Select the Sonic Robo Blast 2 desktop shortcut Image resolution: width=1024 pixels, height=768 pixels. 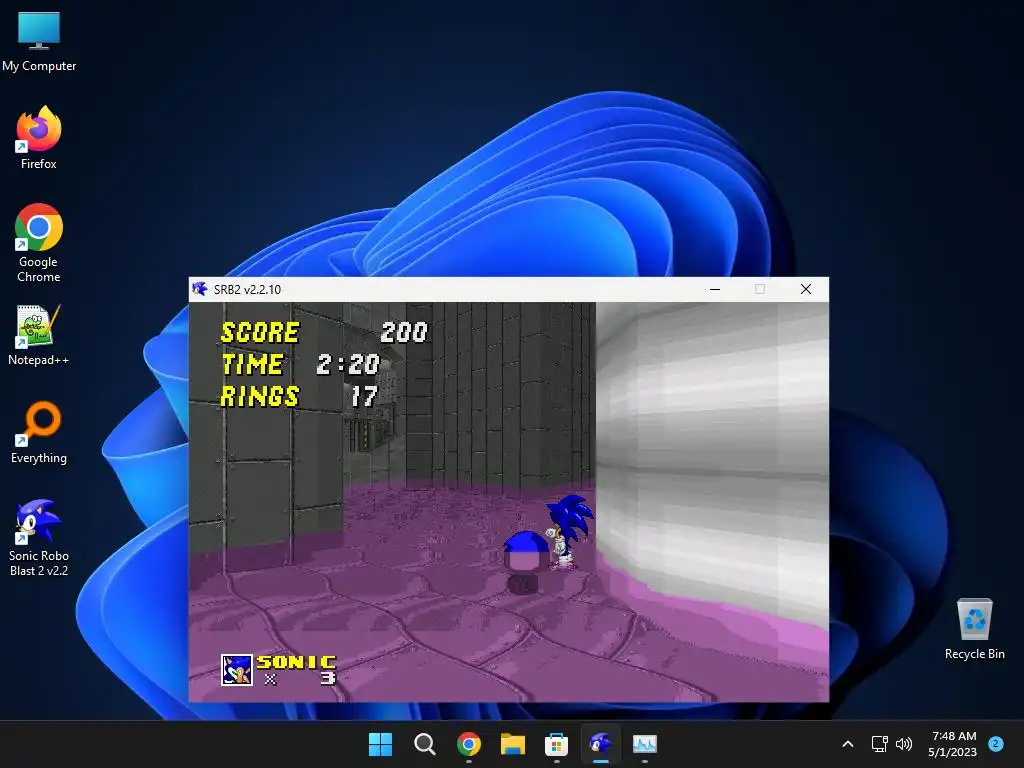39,537
